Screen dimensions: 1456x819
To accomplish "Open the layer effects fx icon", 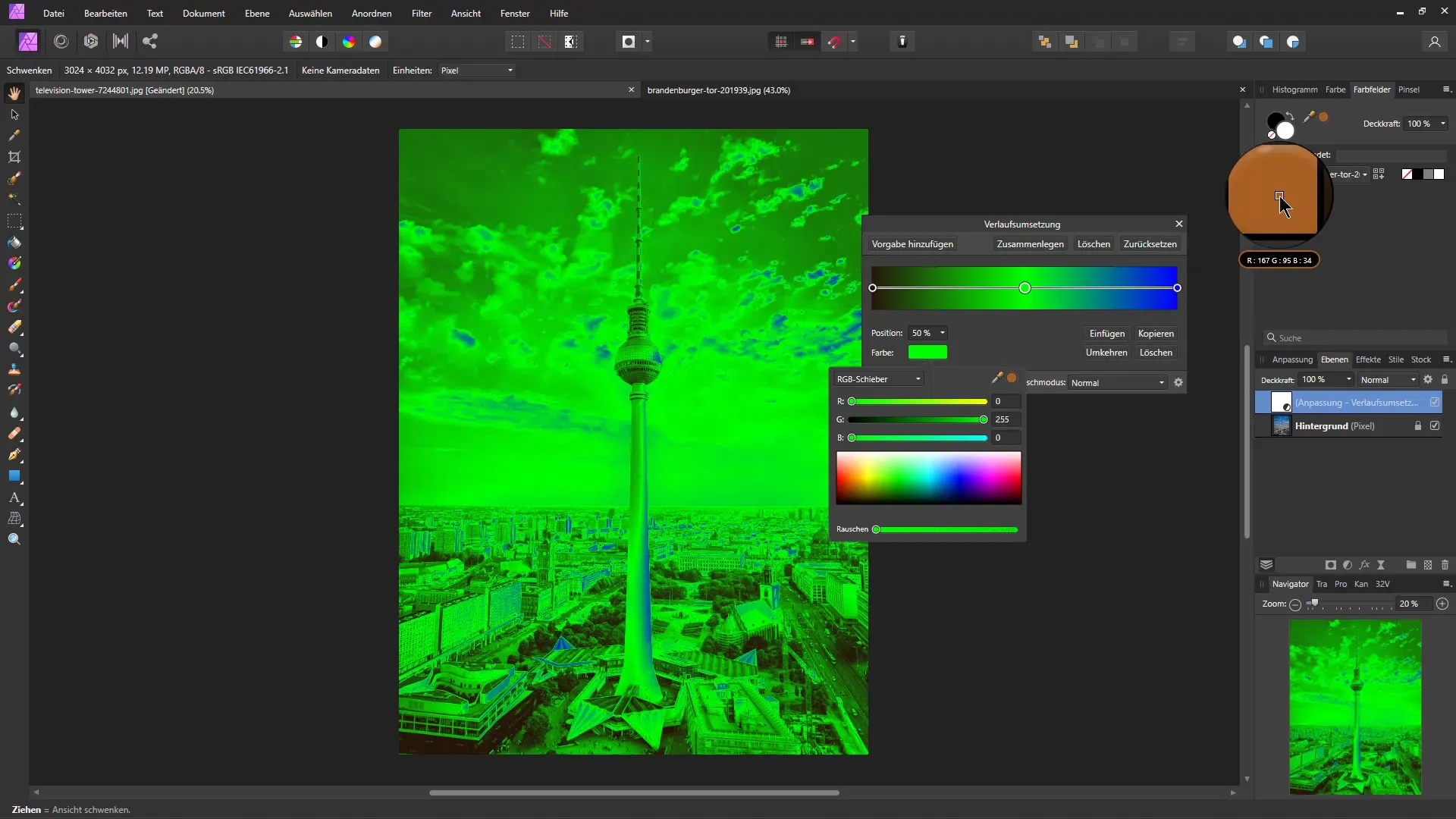I will coord(1364,565).
